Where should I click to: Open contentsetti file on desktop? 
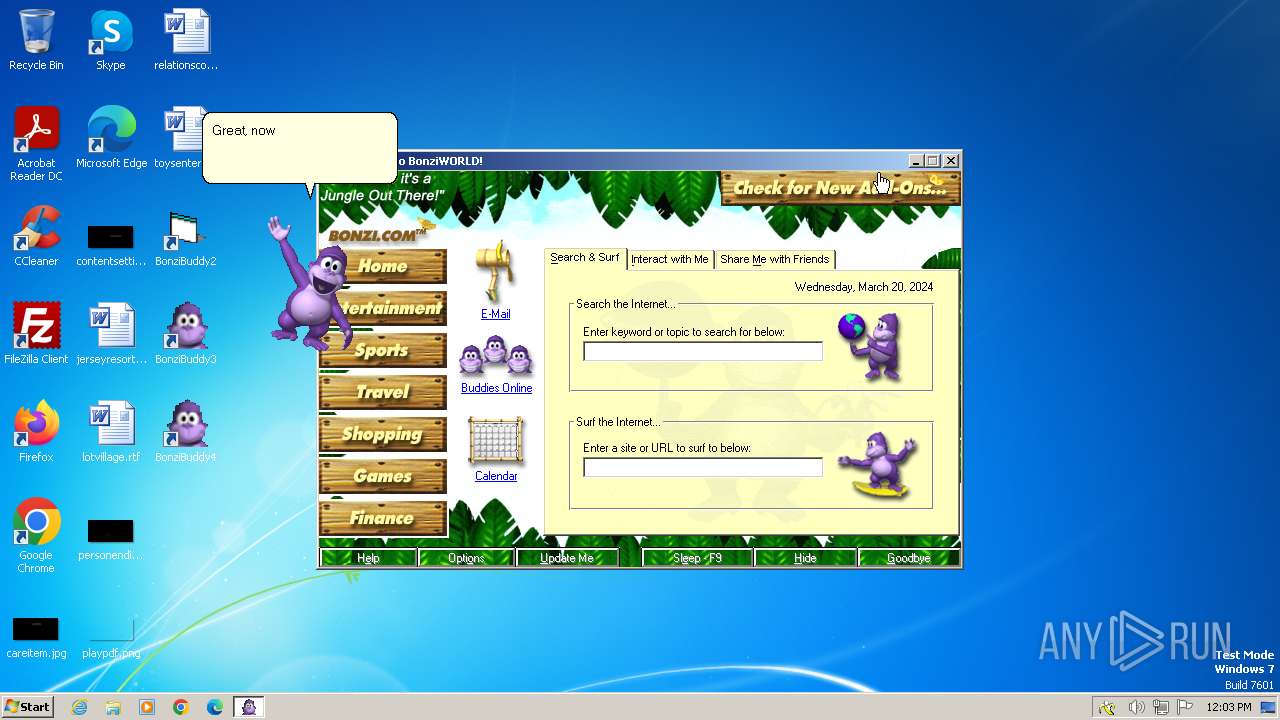[111, 245]
